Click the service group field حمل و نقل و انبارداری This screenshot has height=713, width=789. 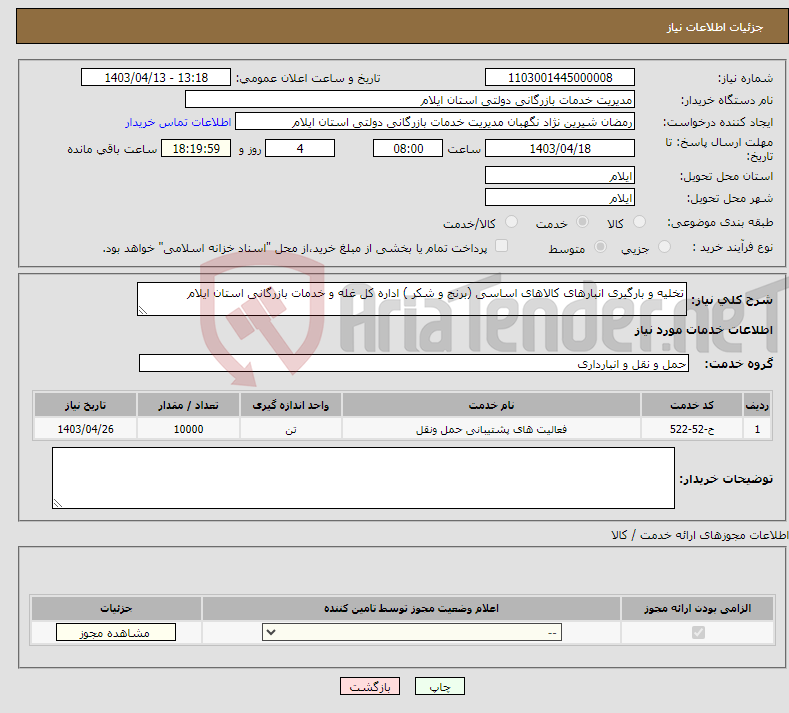point(414,363)
